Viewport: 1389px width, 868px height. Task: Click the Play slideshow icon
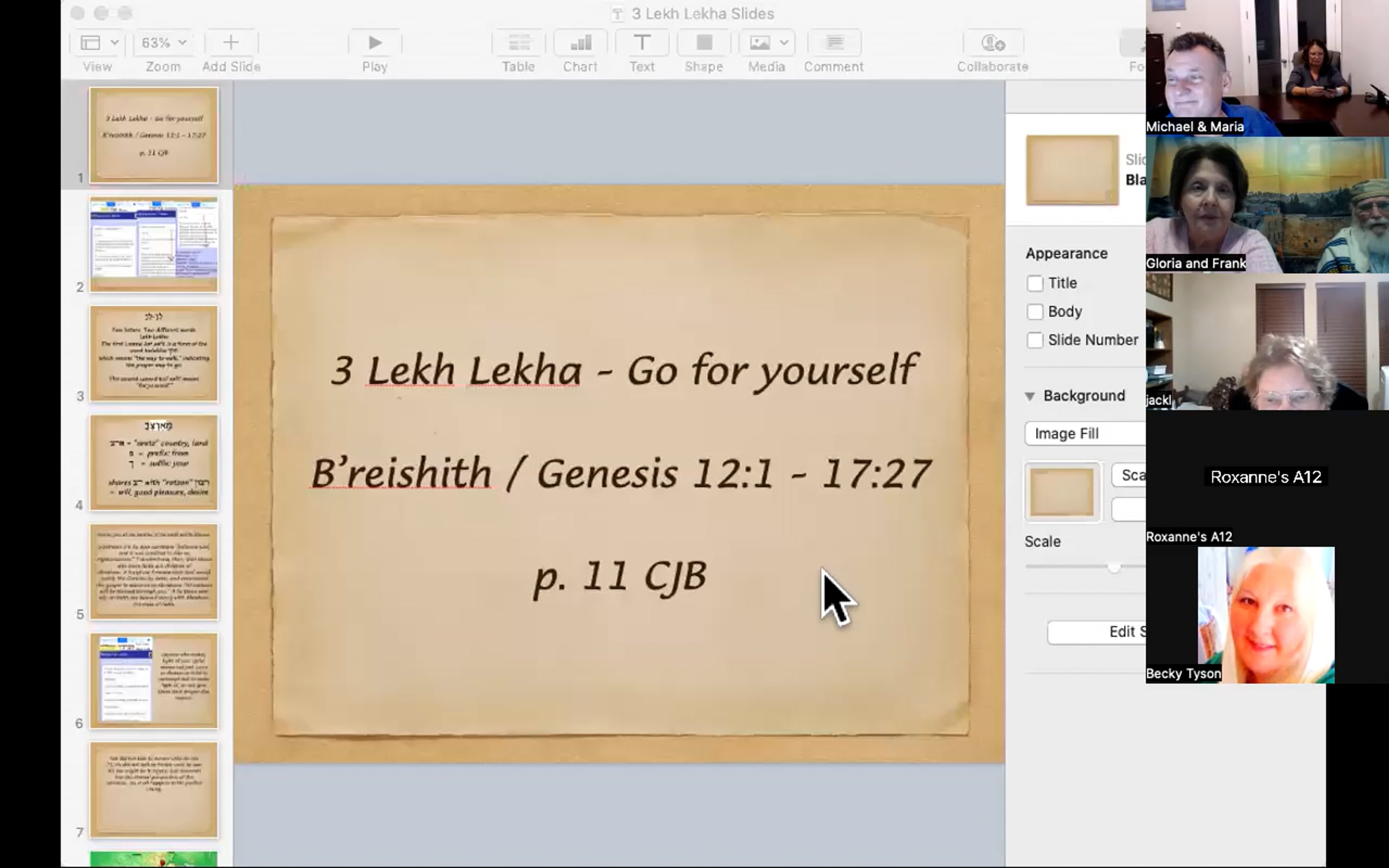tap(374, 43)
